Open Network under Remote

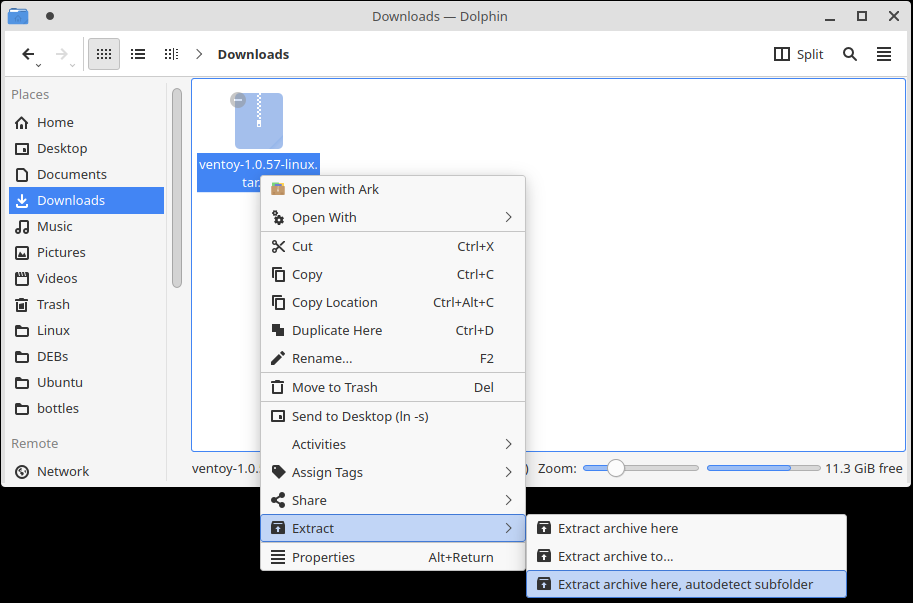(86, 471)
